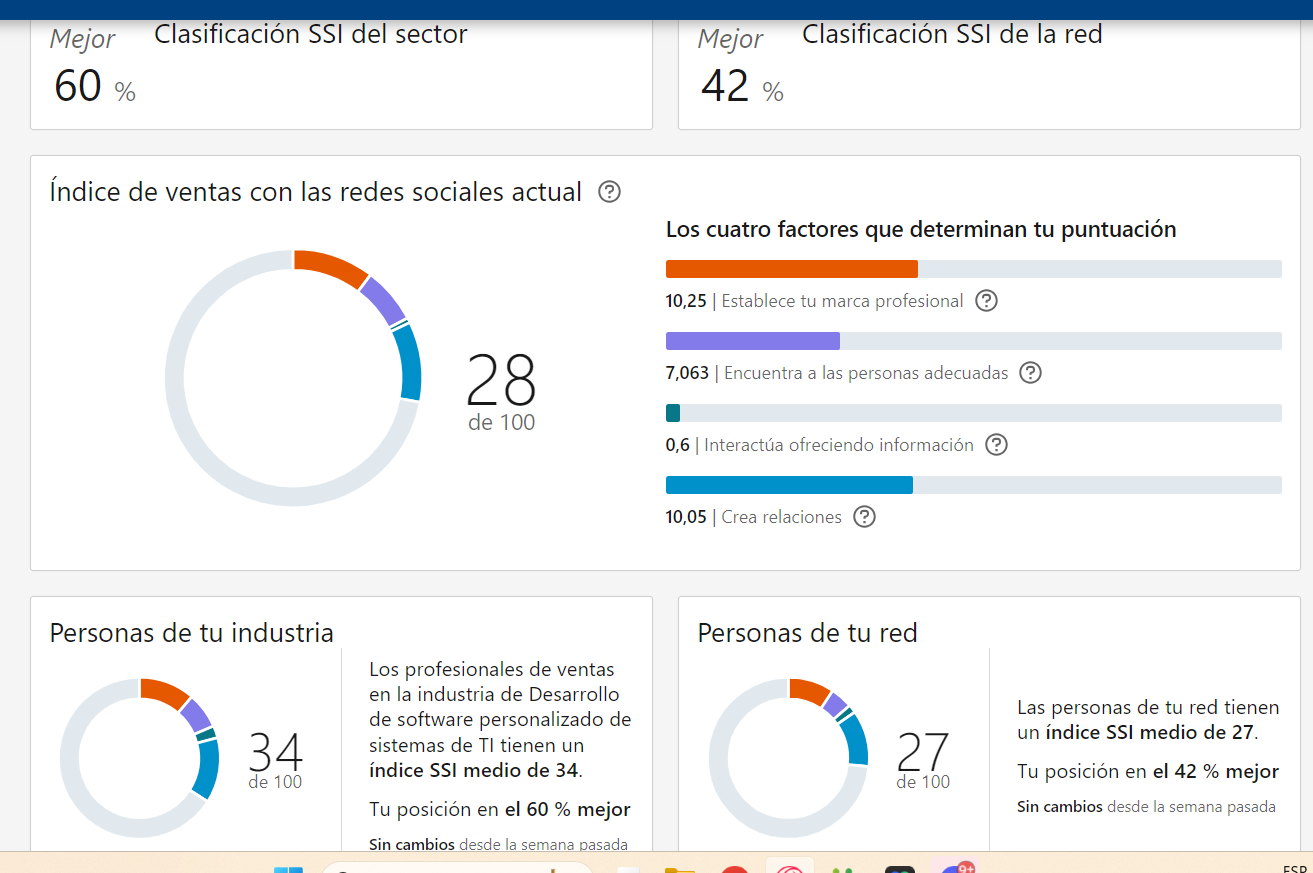Viewport: 1313px width, 873px height.
Task: Click the large donut chart showing 28
Action: [x=293, y=377]
